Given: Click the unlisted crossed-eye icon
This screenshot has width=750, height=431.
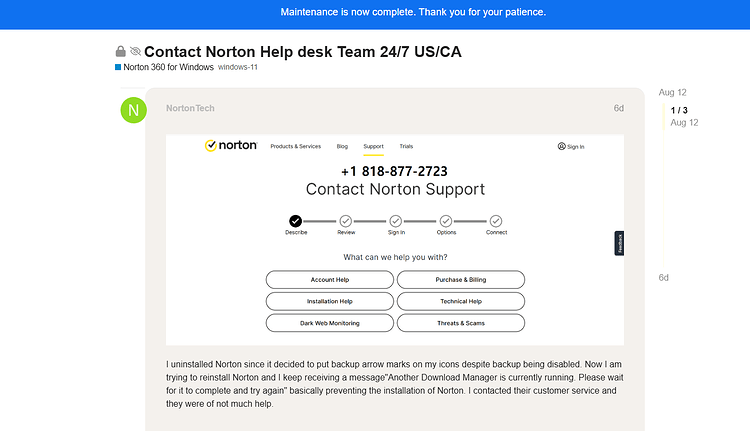Looking at the screenshot, I should pyautogui.click(x=135, y=51).
